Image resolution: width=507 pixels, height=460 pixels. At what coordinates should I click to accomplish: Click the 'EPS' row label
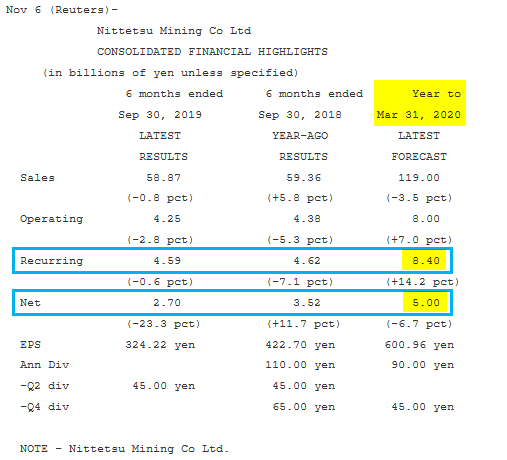click(x=30, y=345)
